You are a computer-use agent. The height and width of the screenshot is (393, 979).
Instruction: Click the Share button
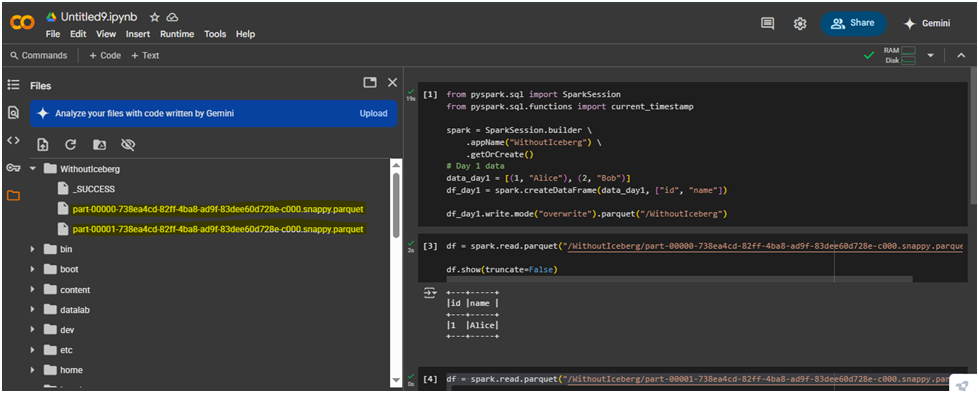853,23
